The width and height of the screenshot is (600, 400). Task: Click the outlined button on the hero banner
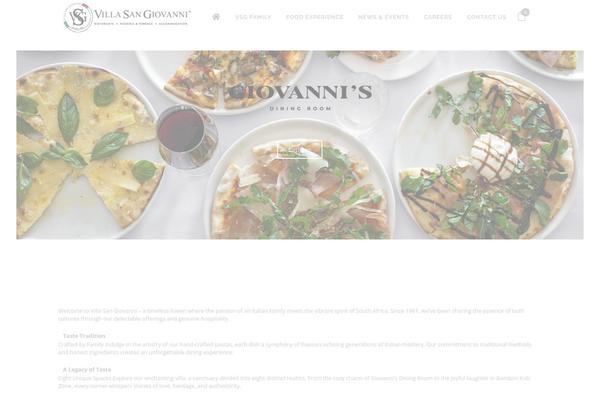300,149
